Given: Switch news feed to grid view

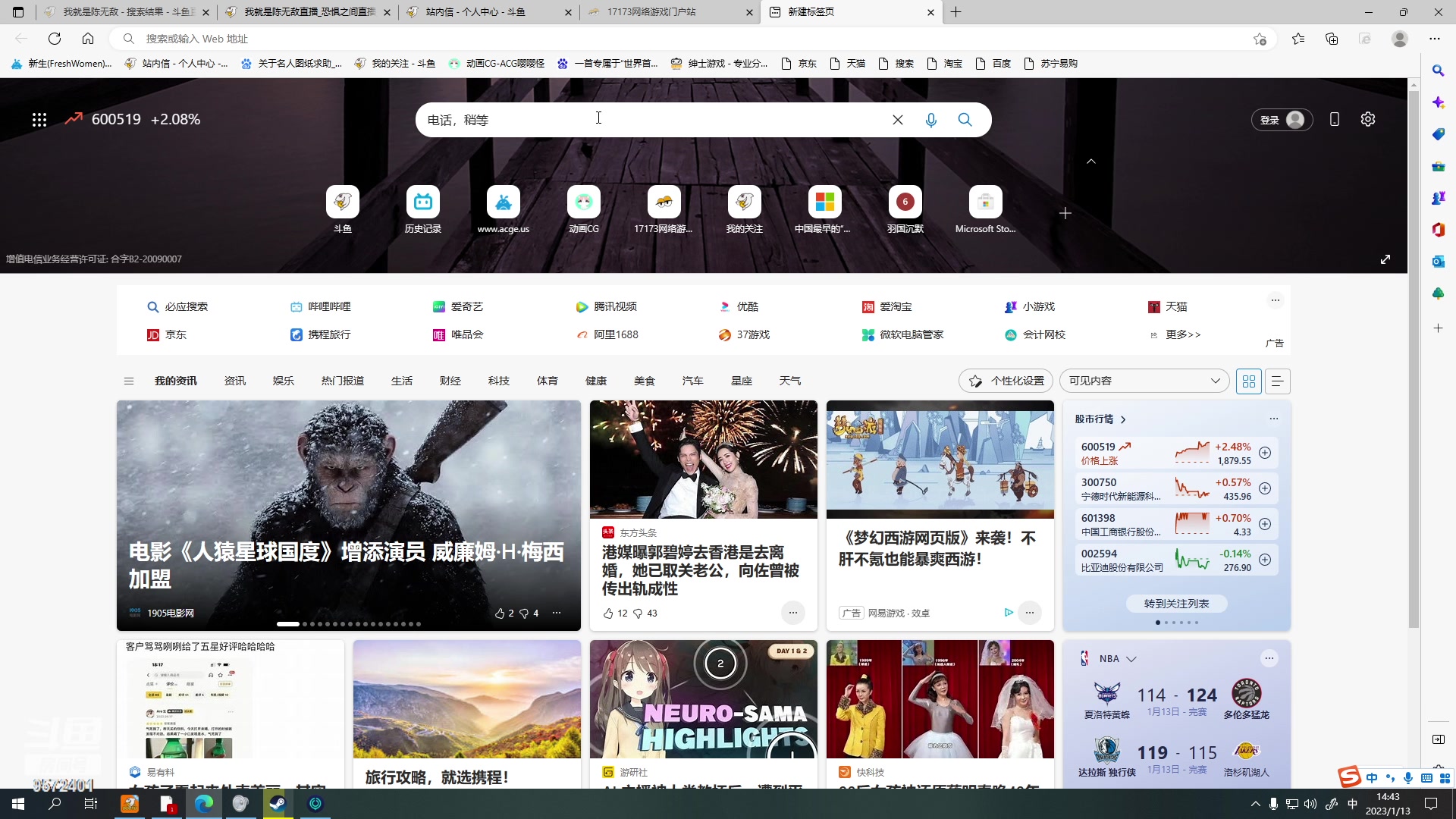Looking at the screenshot, I should tap(1249, 381).
